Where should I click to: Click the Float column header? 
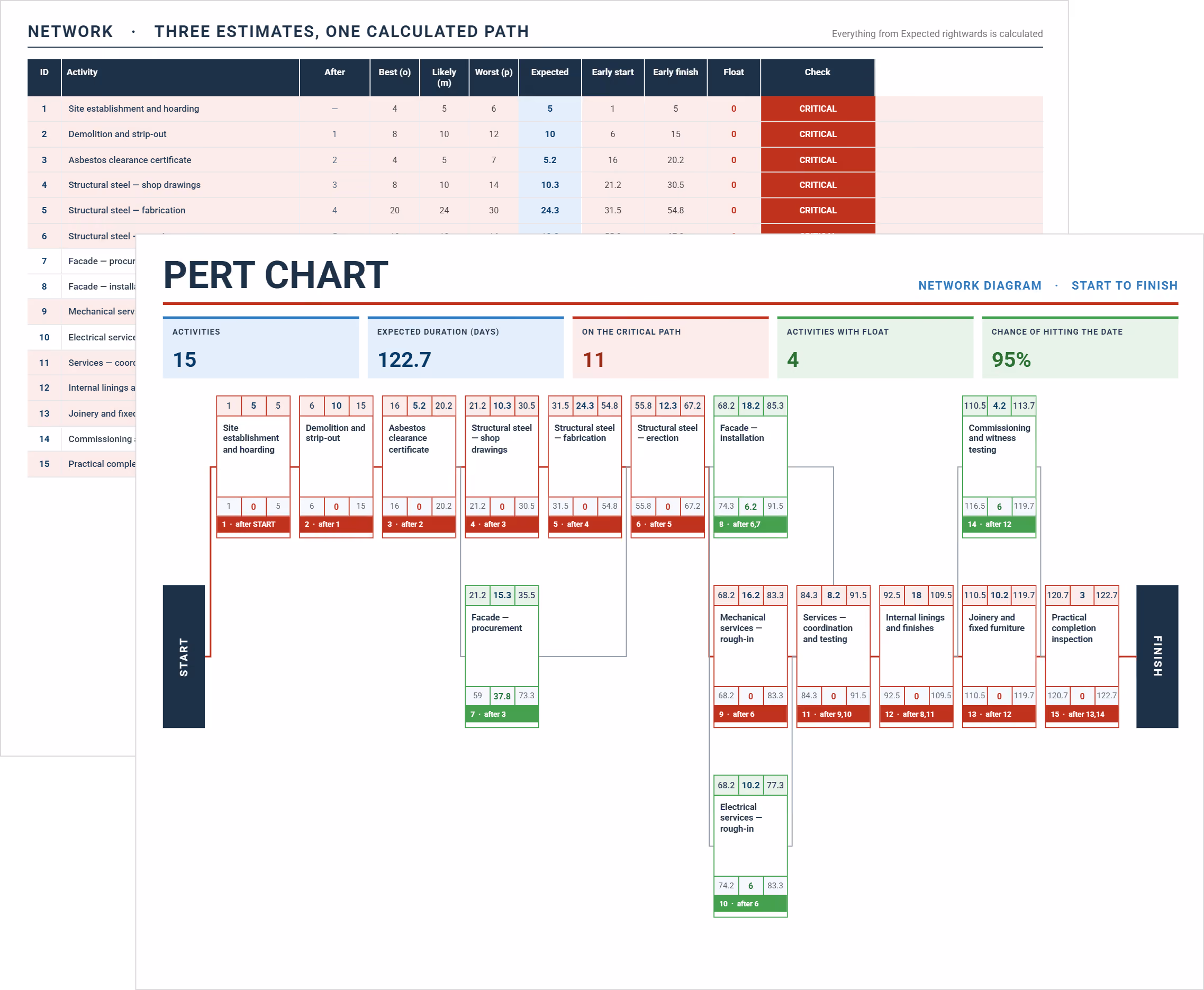tap(734, 77)
